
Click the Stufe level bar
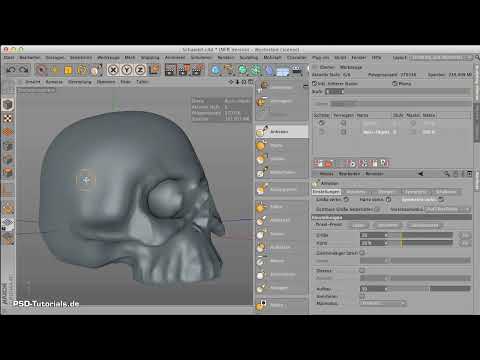[x=398, y=91]
